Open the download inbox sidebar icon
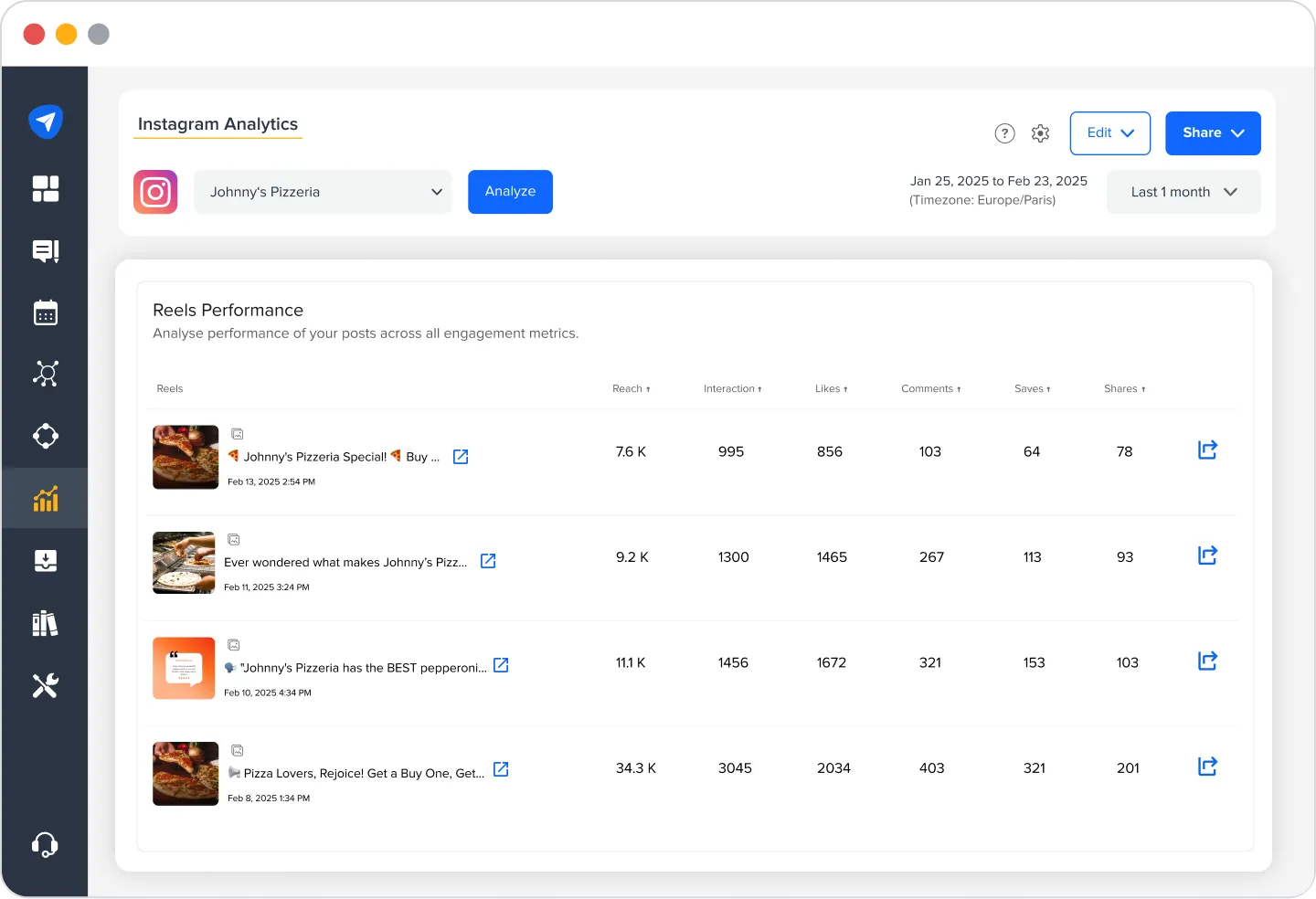 [45, 560]
